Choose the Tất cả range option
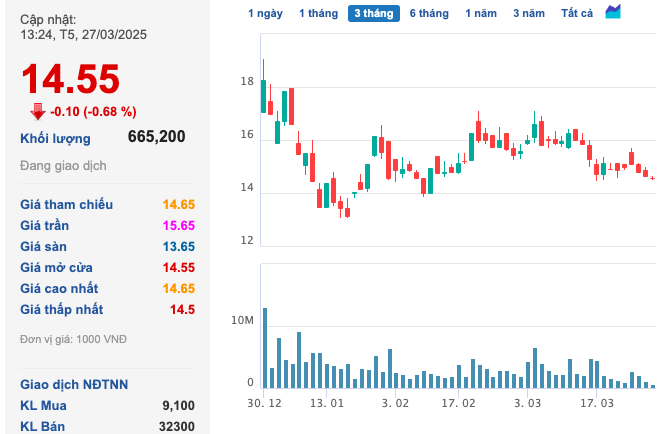Image resolution: width=661 pixels, height=434 pixels. click(x=577, y=13)
